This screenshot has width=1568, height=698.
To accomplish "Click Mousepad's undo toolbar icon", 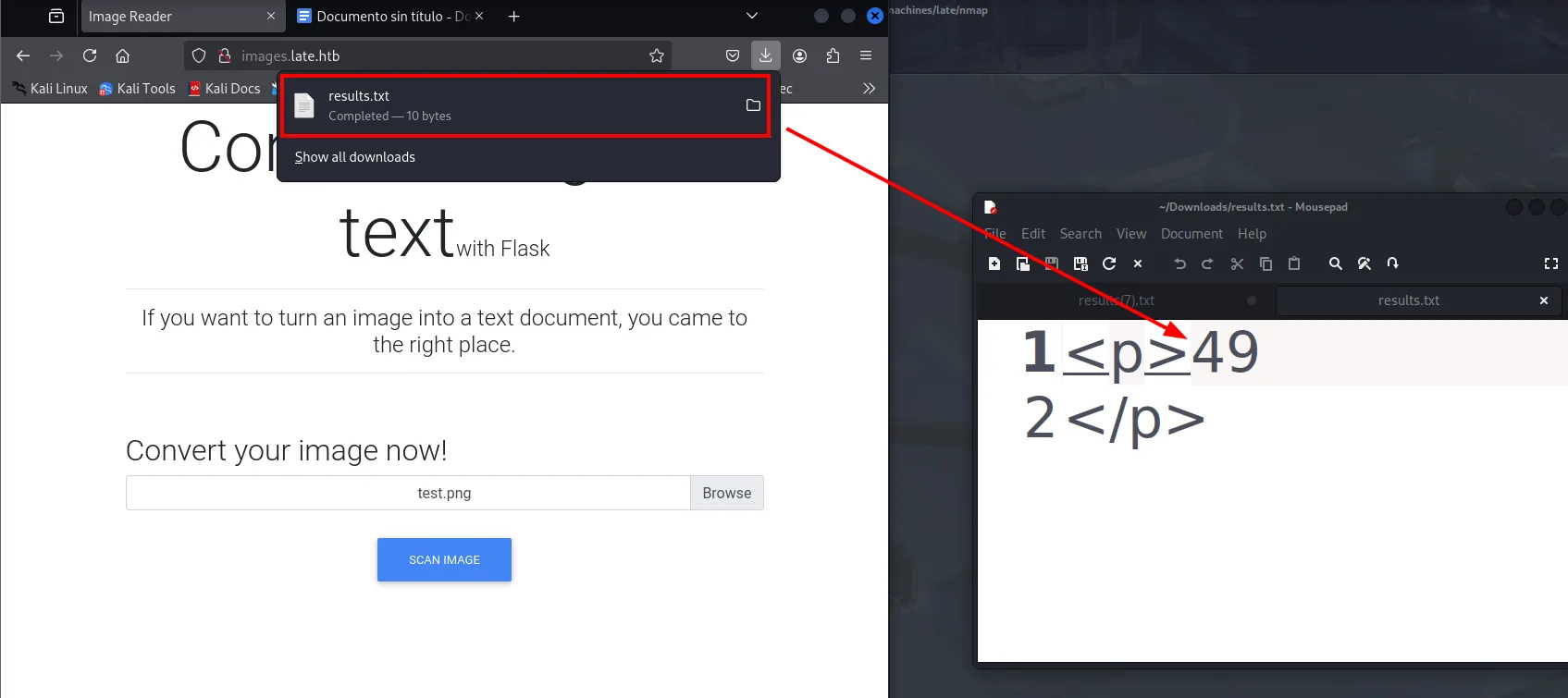I will 1179,263.
